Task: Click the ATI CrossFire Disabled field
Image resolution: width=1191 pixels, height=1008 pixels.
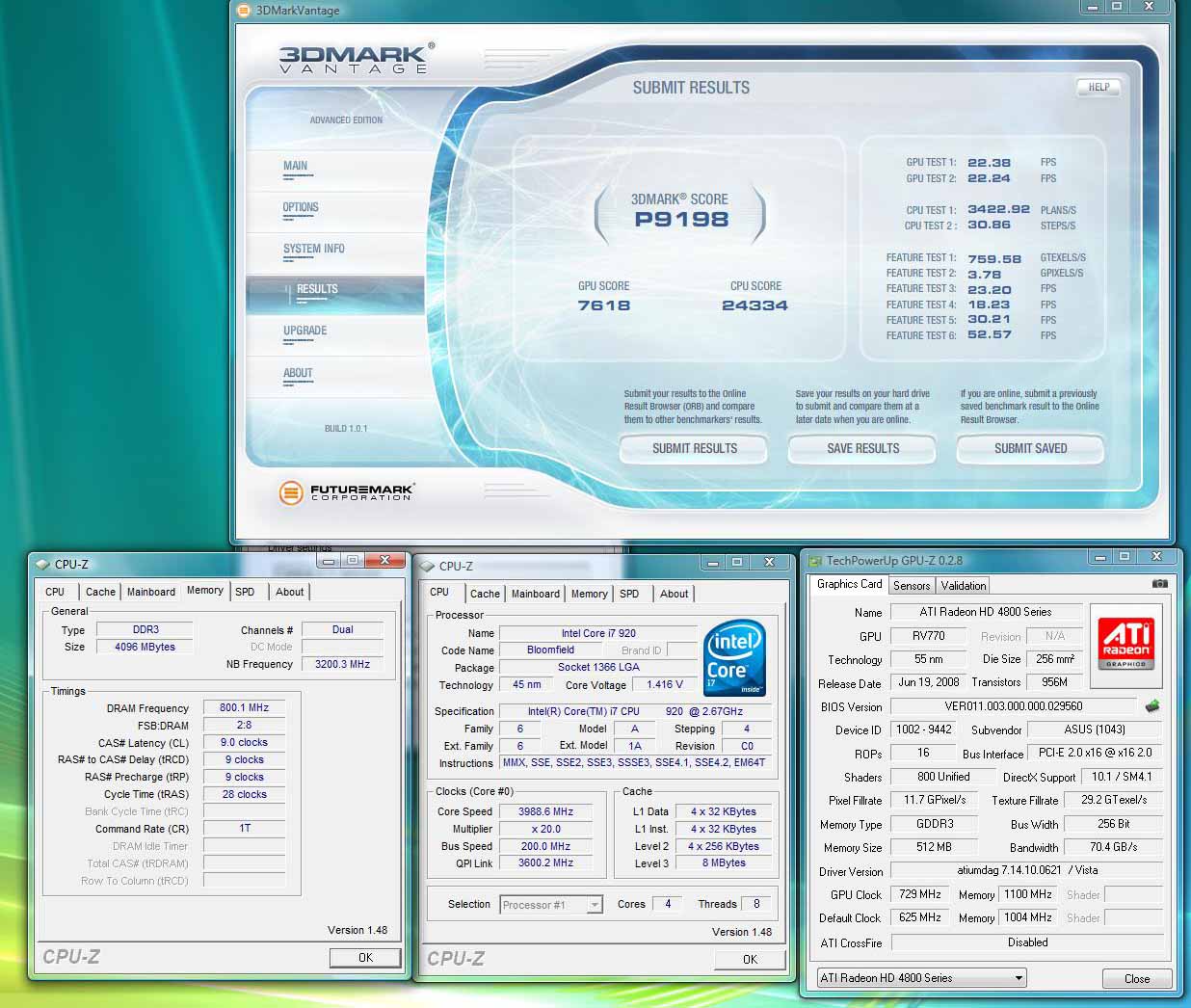Action: click(x=1027, y=943)
